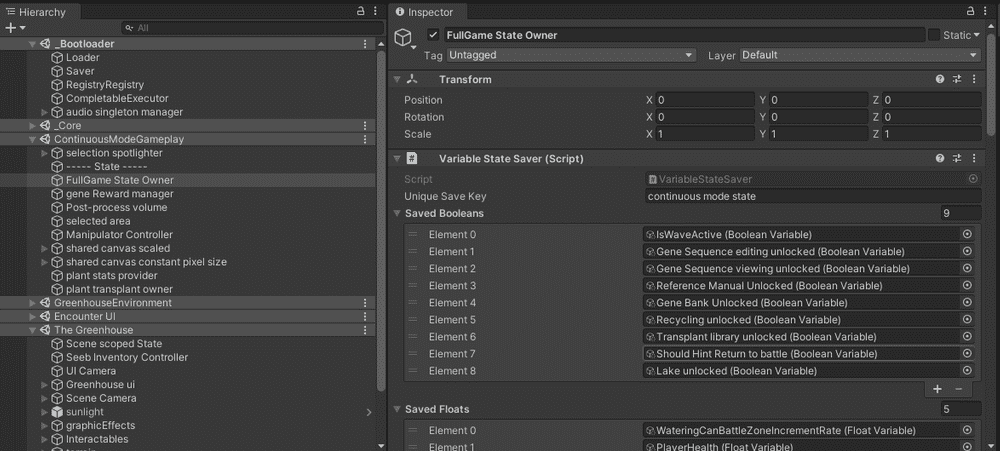Click the Saved Booleans size field
This screenshot has width=1000, height=451.
coord(960,213)
